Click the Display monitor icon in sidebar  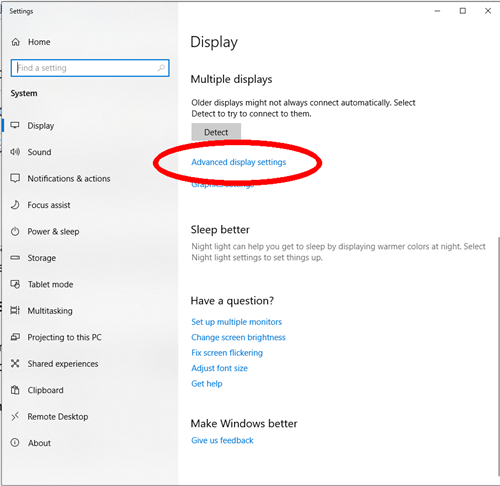point(15,125)
